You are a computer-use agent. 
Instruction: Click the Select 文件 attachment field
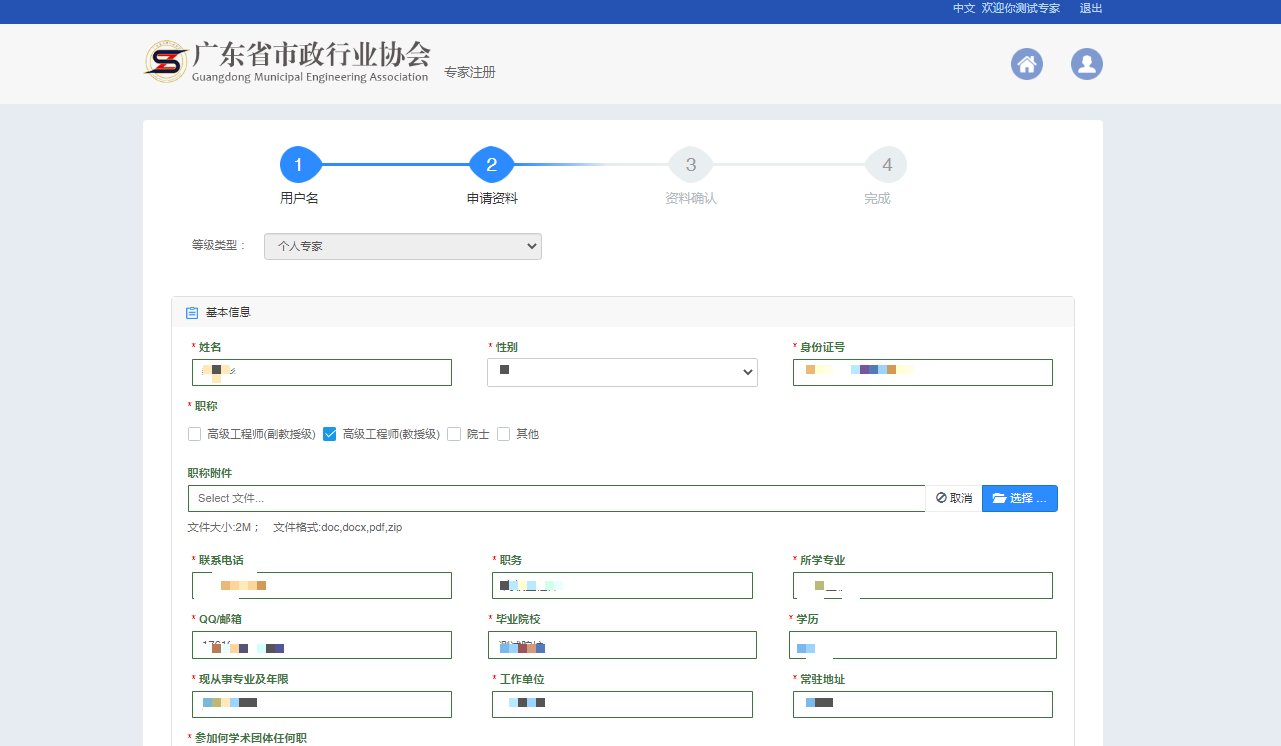557,498
